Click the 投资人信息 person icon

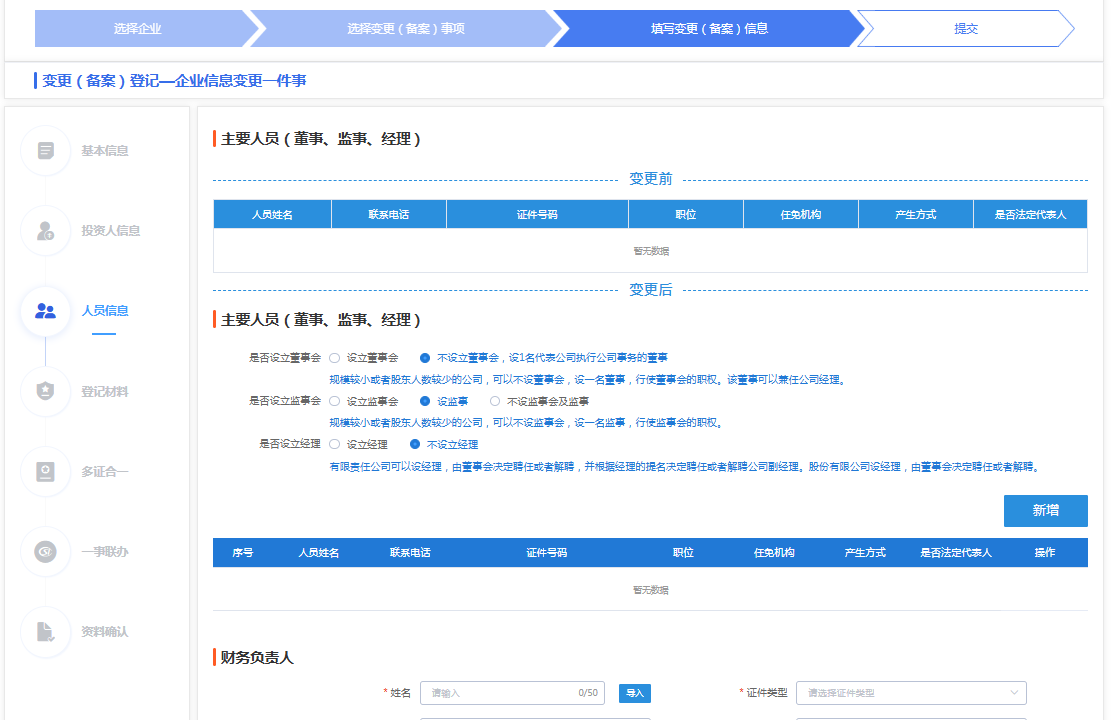(x=45, y=231)
